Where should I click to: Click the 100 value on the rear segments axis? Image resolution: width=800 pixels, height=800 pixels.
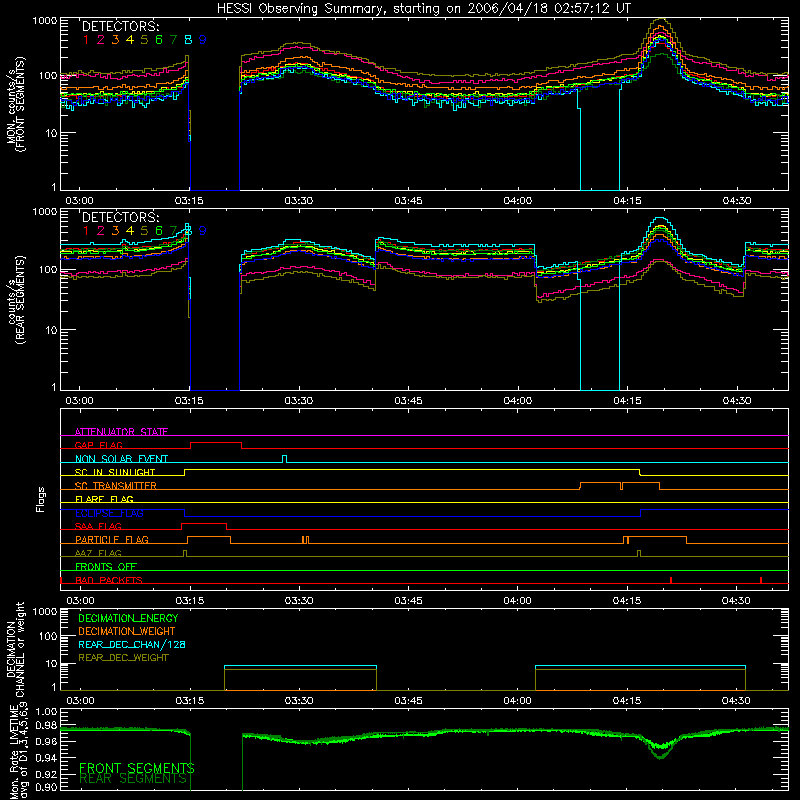pyautogui.click(x=48, y=269)
